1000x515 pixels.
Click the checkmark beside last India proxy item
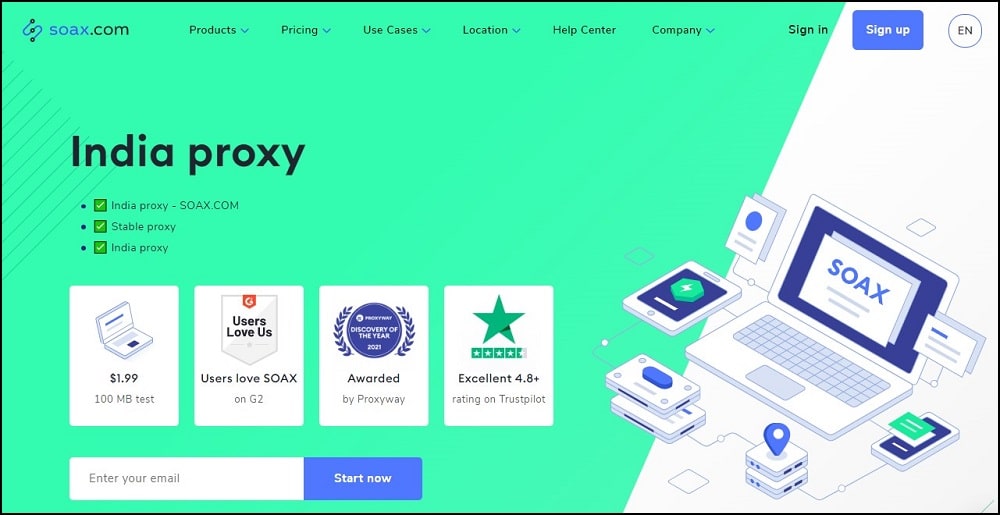coord(100,247)
